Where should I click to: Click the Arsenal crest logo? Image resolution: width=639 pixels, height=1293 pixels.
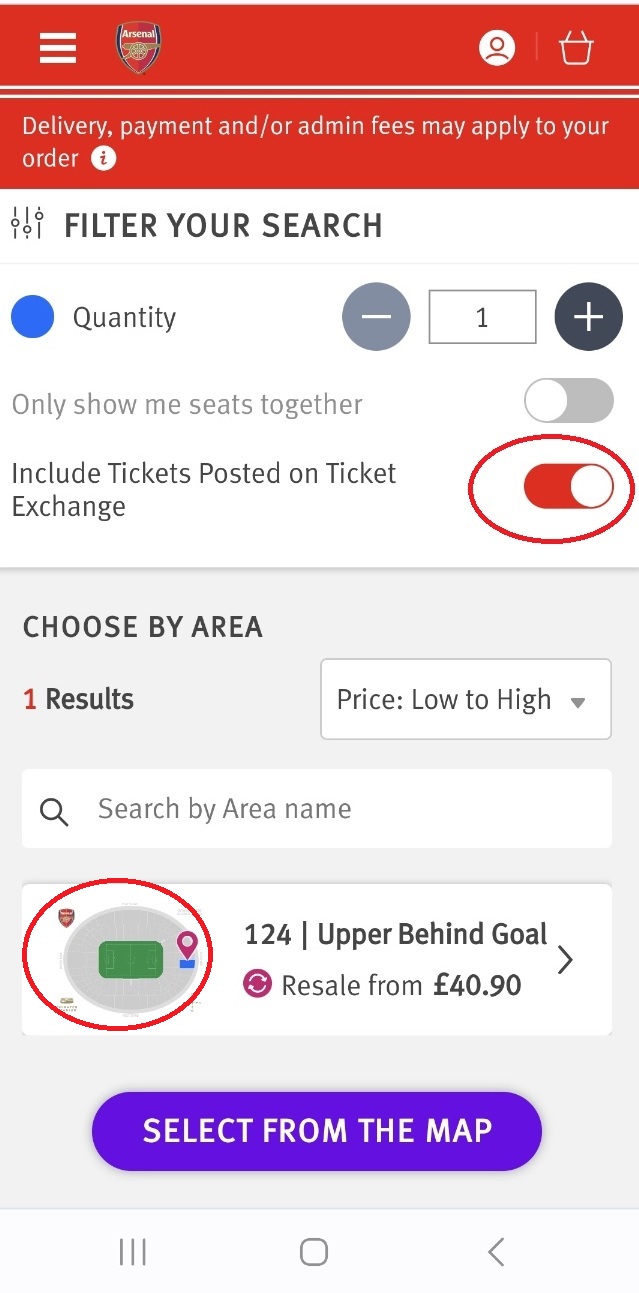pyautogui.click(x=138, y=47)
